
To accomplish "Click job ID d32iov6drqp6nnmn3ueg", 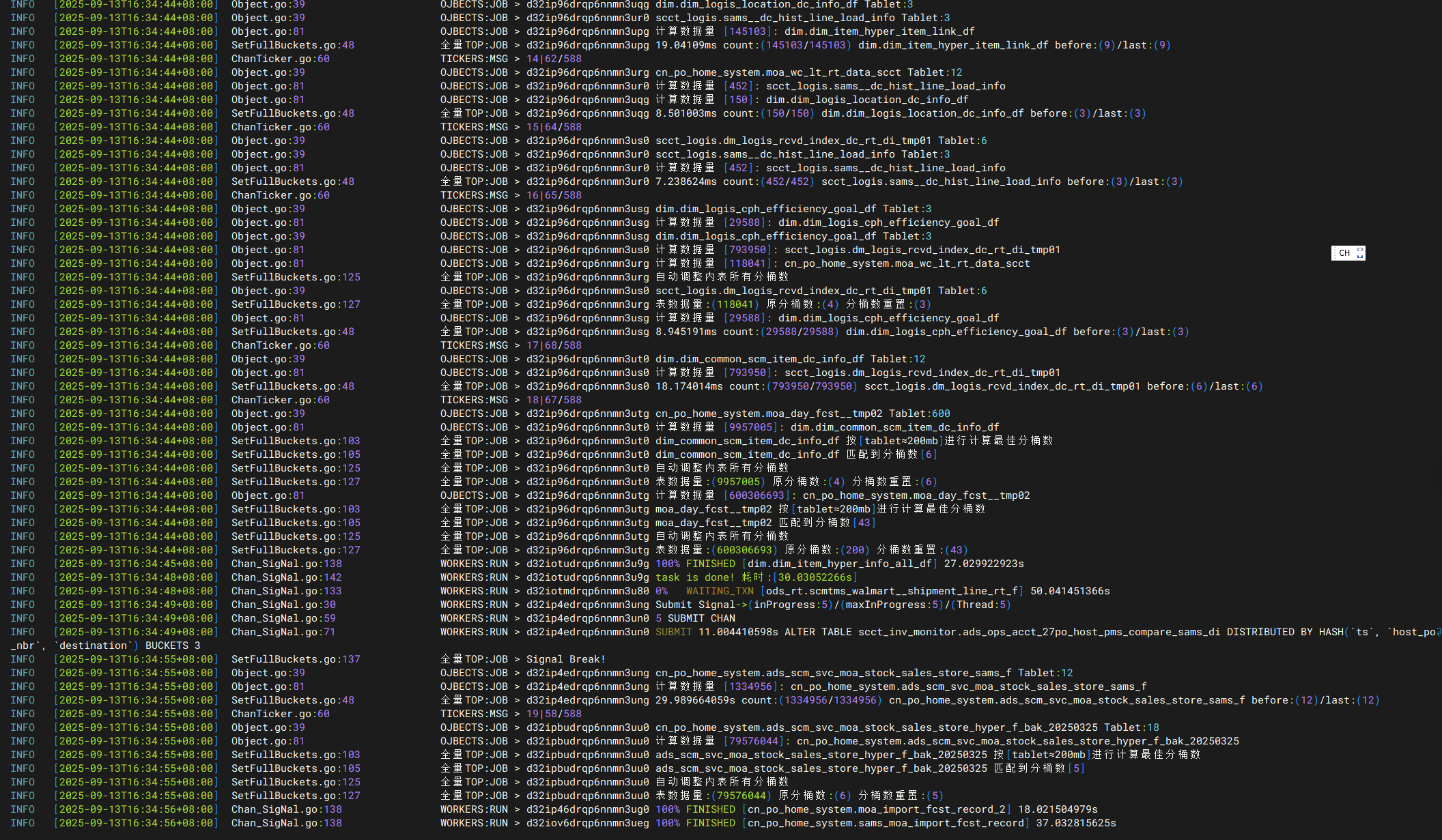I will tap(587, 823).
